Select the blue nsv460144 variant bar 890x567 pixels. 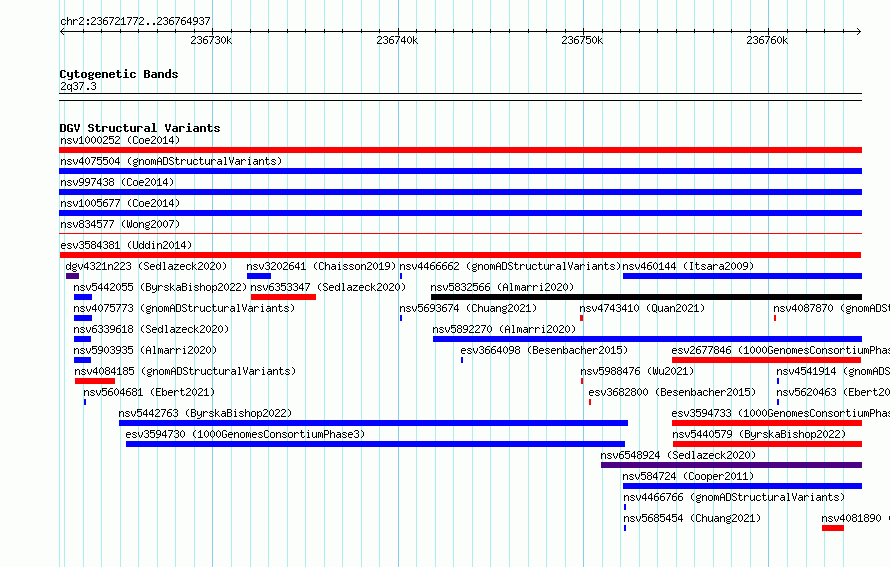pos(742,276)
